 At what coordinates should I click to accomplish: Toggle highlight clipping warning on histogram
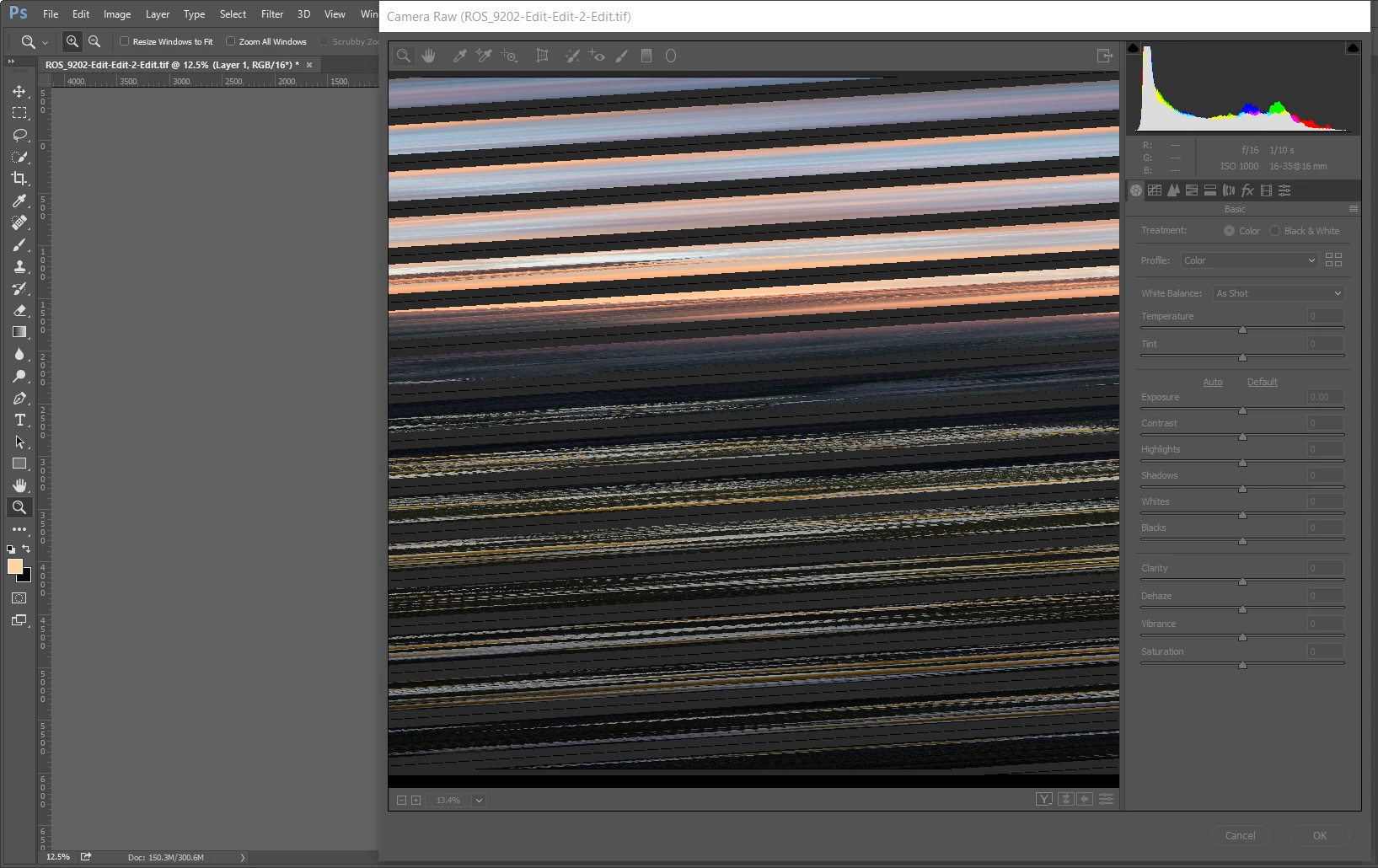[1353, 49]
